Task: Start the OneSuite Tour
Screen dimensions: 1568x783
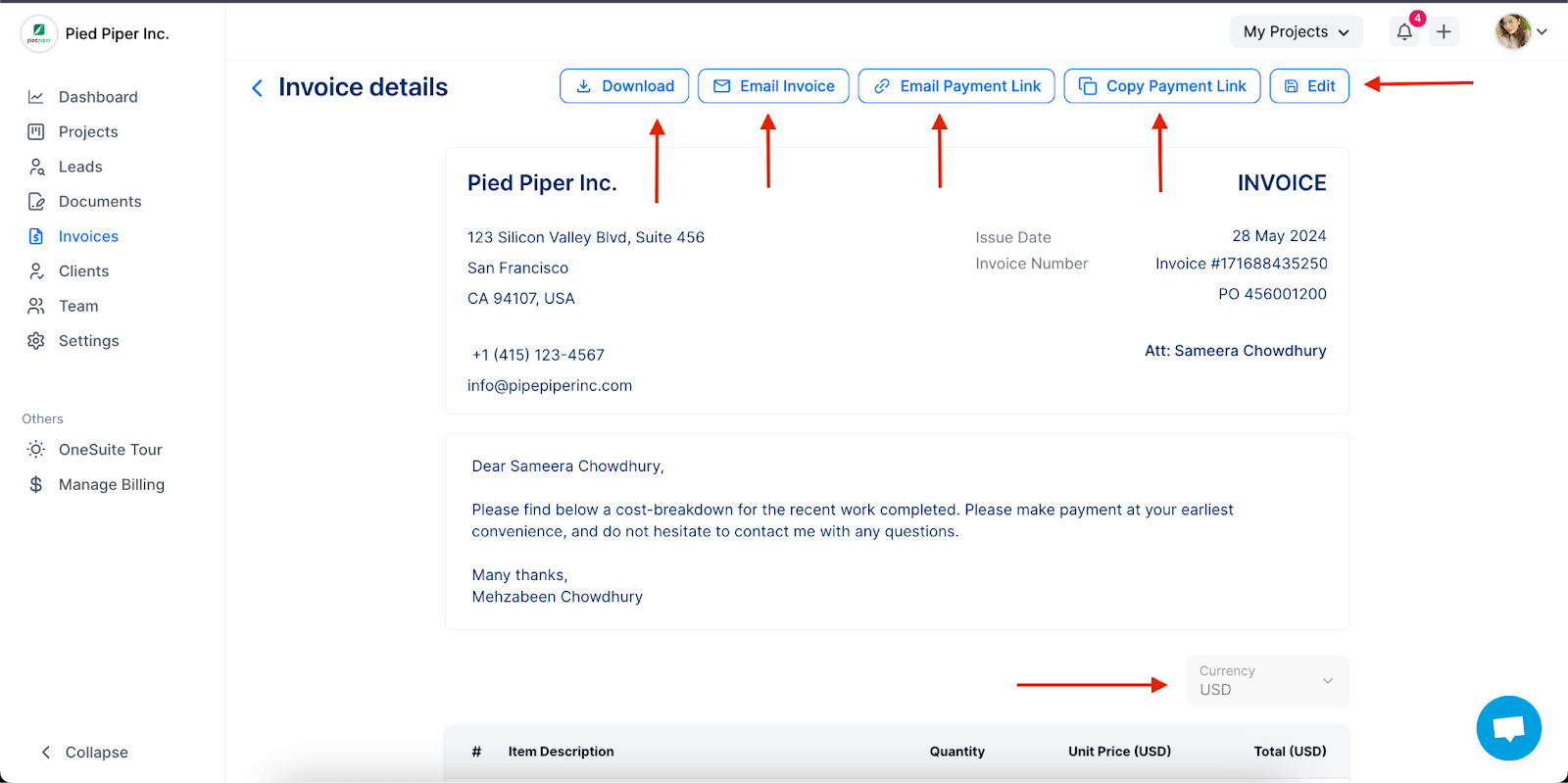Action: point(110,449)
